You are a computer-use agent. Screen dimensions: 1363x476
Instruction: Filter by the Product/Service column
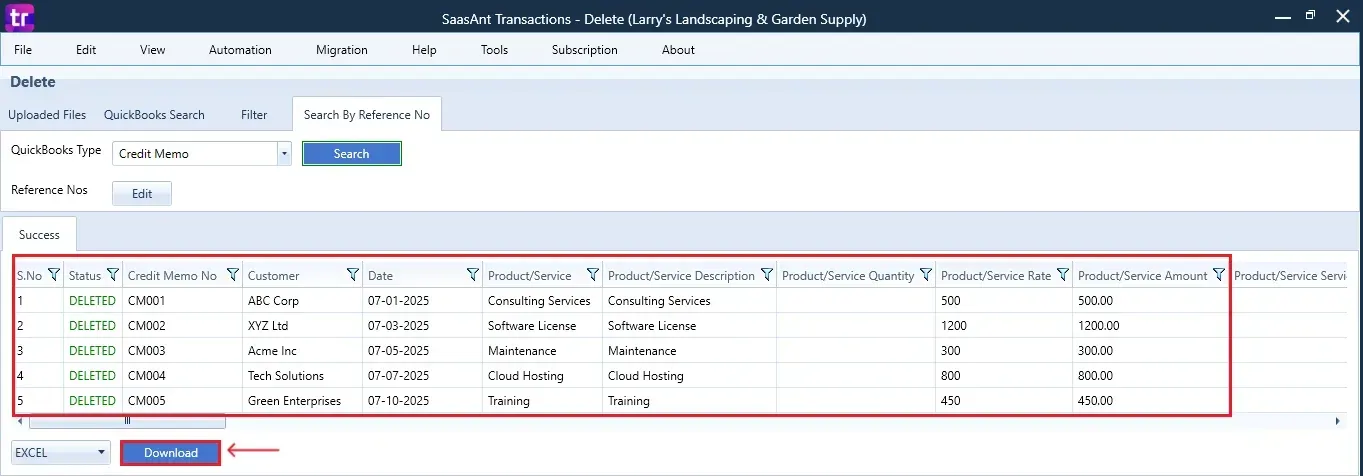593,275
